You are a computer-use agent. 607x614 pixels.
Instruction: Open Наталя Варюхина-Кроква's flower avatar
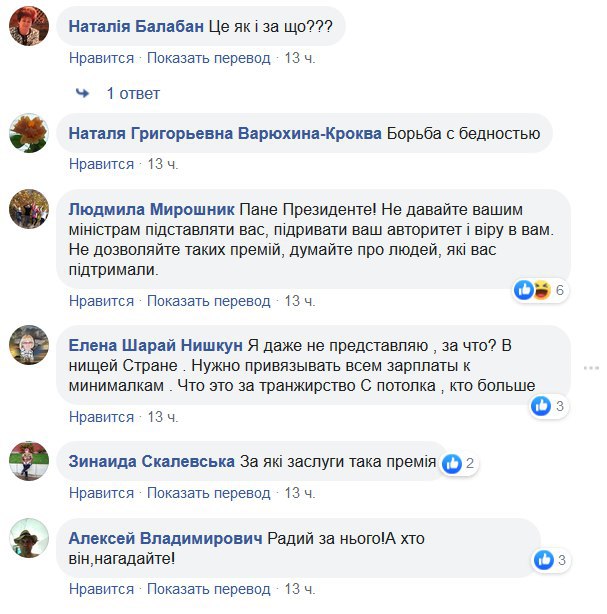coord(29,132)
